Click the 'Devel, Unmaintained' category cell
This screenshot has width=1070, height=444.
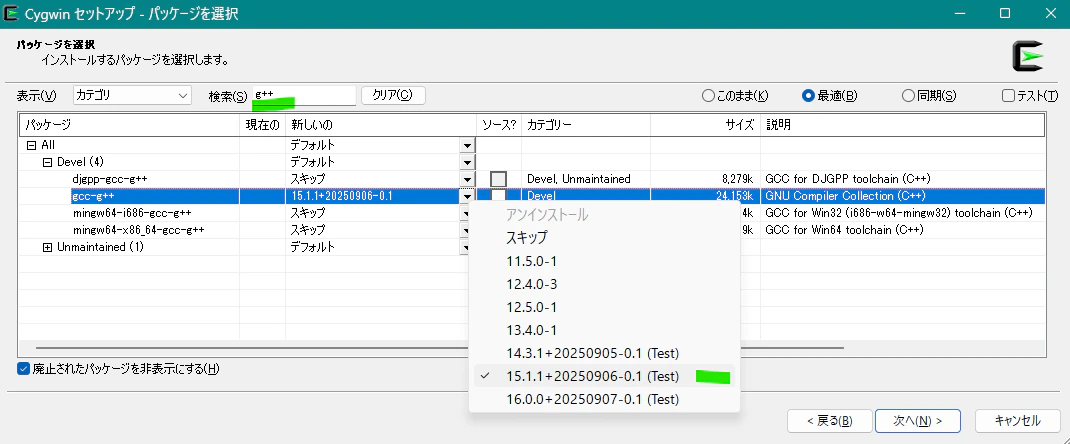point(579,179)
